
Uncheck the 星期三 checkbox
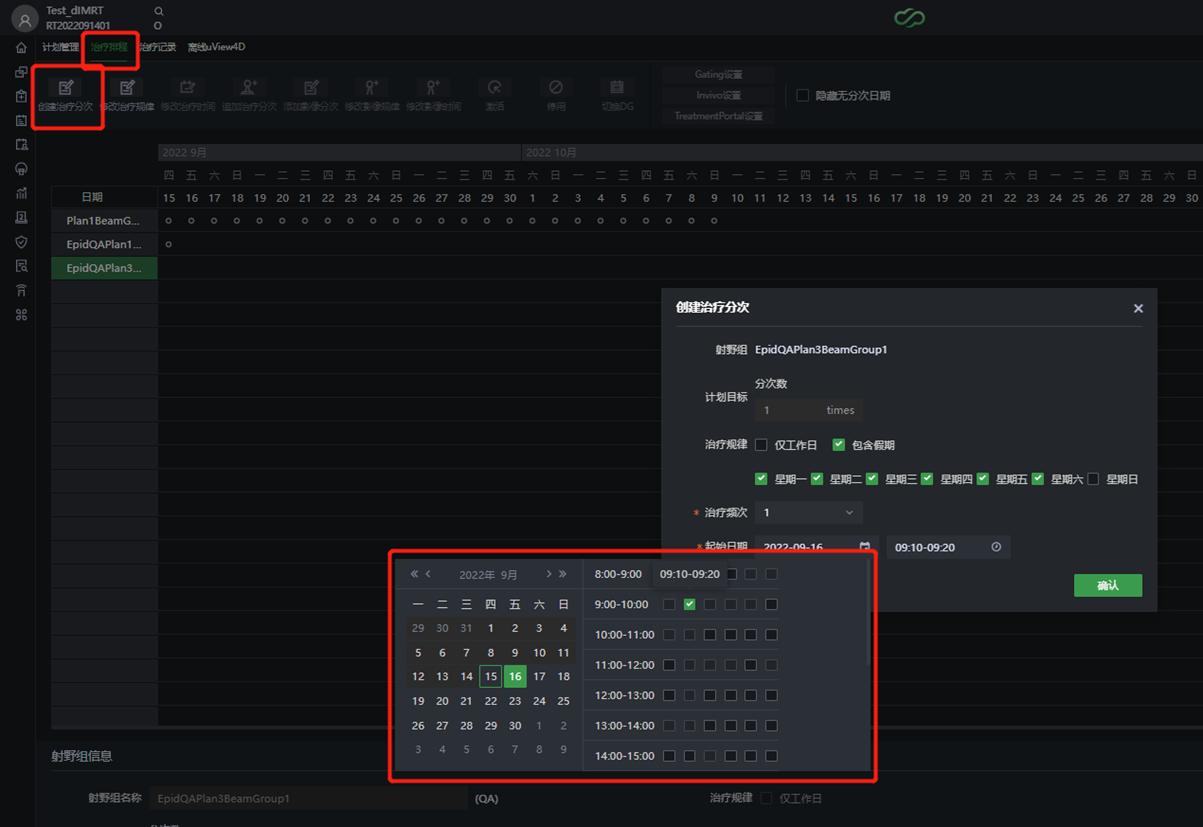[872, 479]
